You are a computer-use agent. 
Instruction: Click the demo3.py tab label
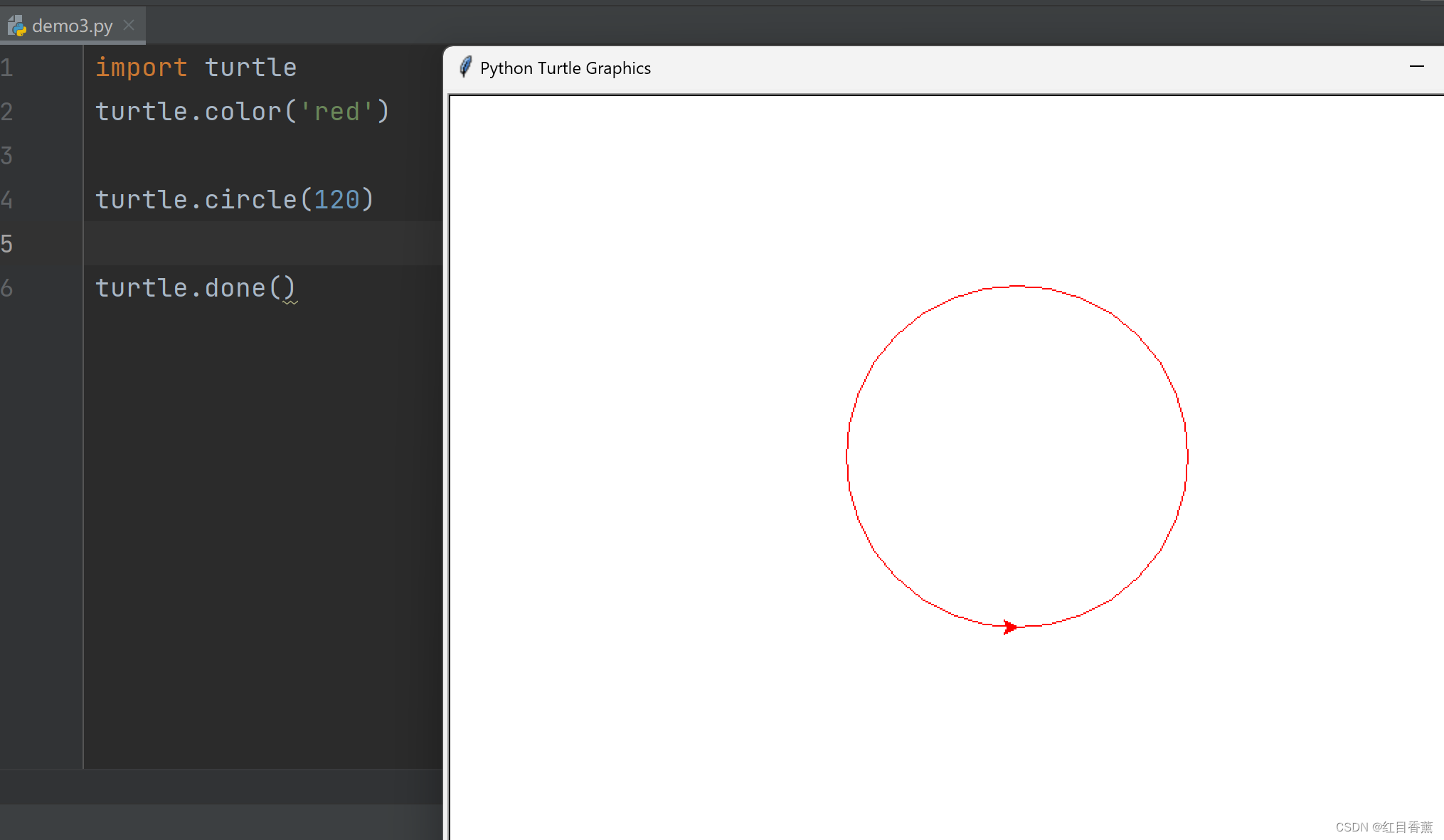pos(69,25)
